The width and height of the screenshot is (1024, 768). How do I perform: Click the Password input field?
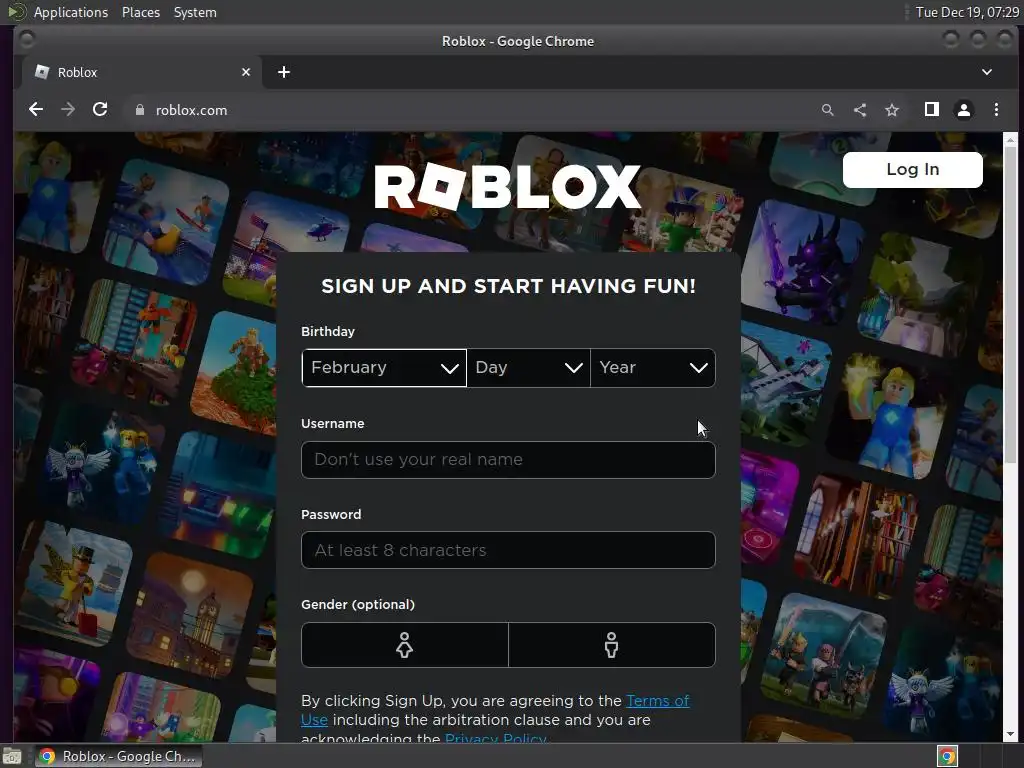pos(508,550)
